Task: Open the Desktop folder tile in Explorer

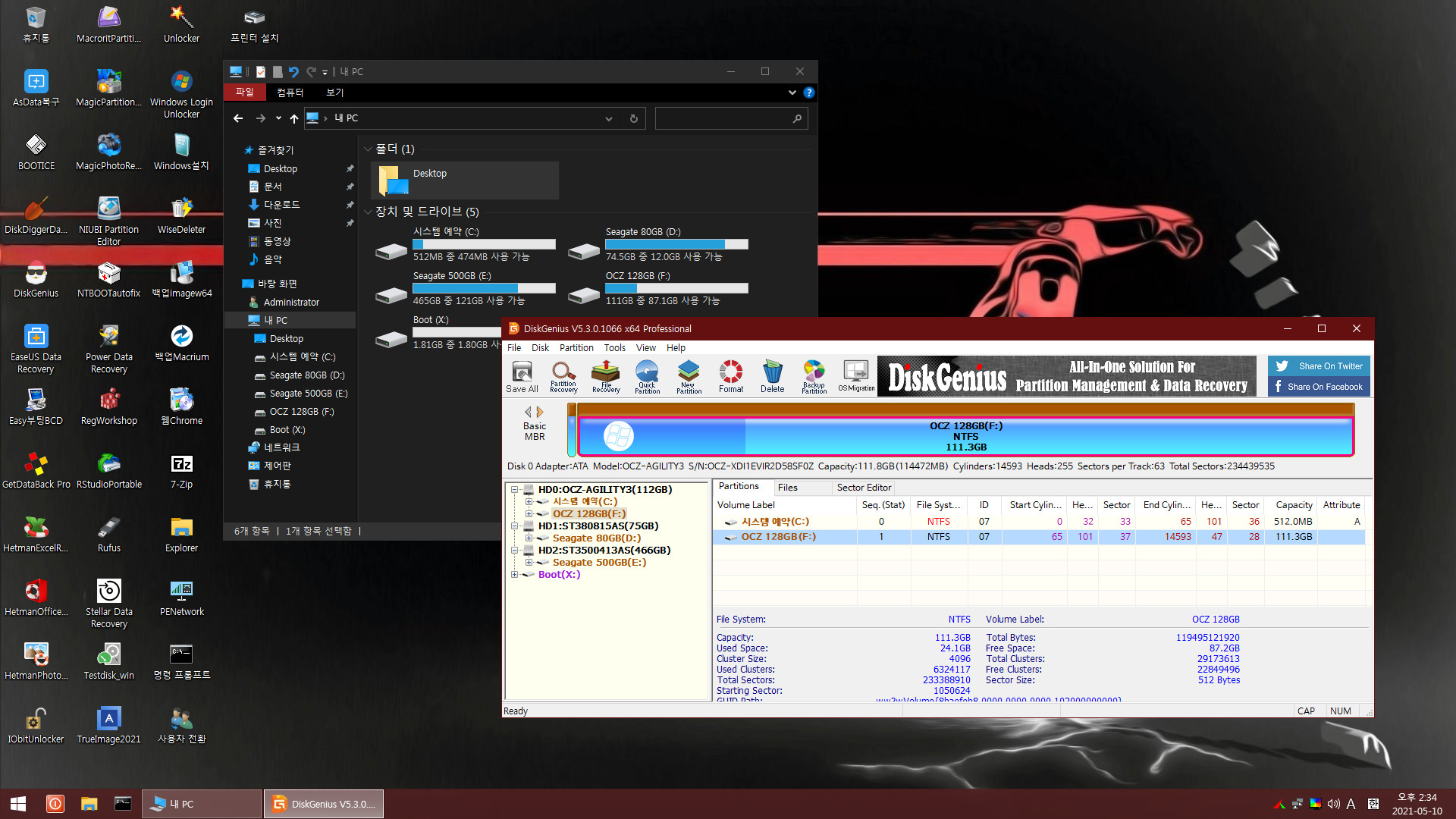Action: point(465,180)
